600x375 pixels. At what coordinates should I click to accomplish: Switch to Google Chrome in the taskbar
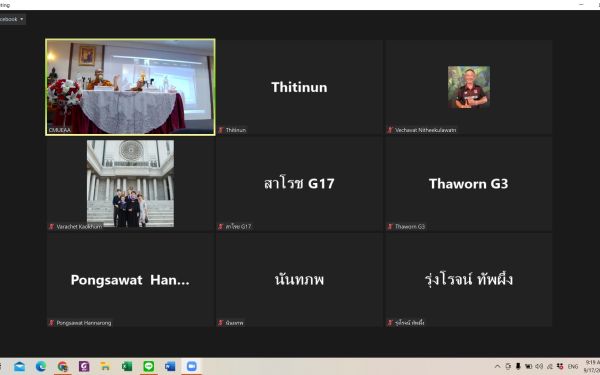pos(62,367)
